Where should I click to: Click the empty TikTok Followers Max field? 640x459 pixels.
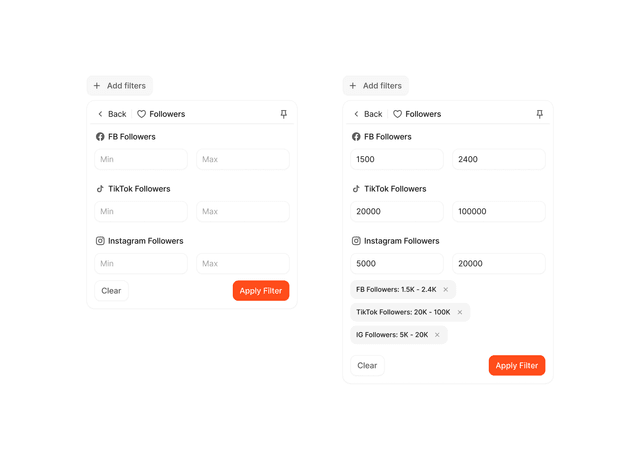[243, 211]
